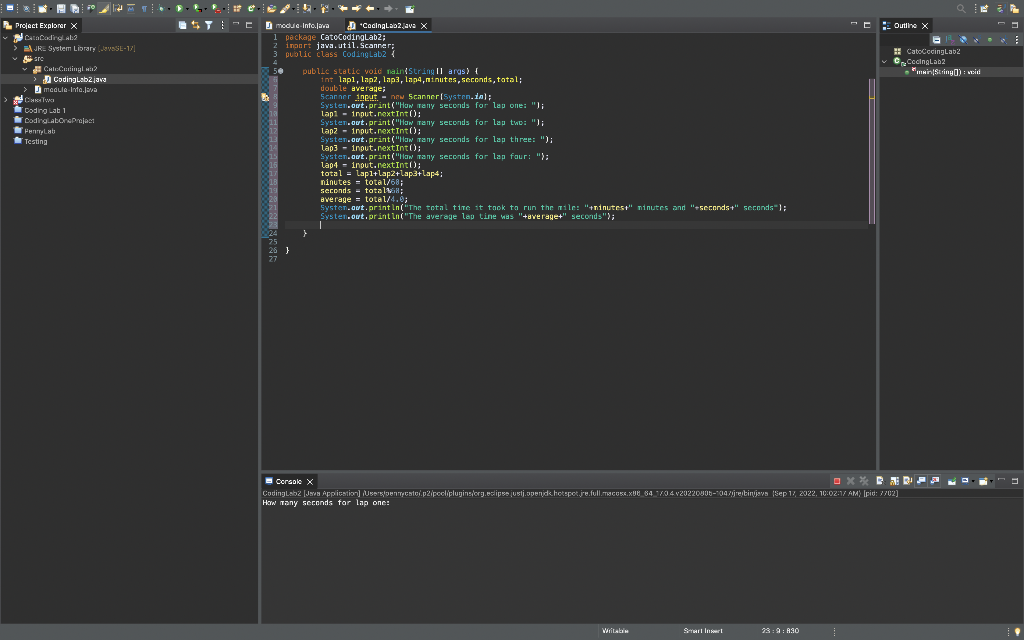Open the Run External Tools icon

[216, 8]
